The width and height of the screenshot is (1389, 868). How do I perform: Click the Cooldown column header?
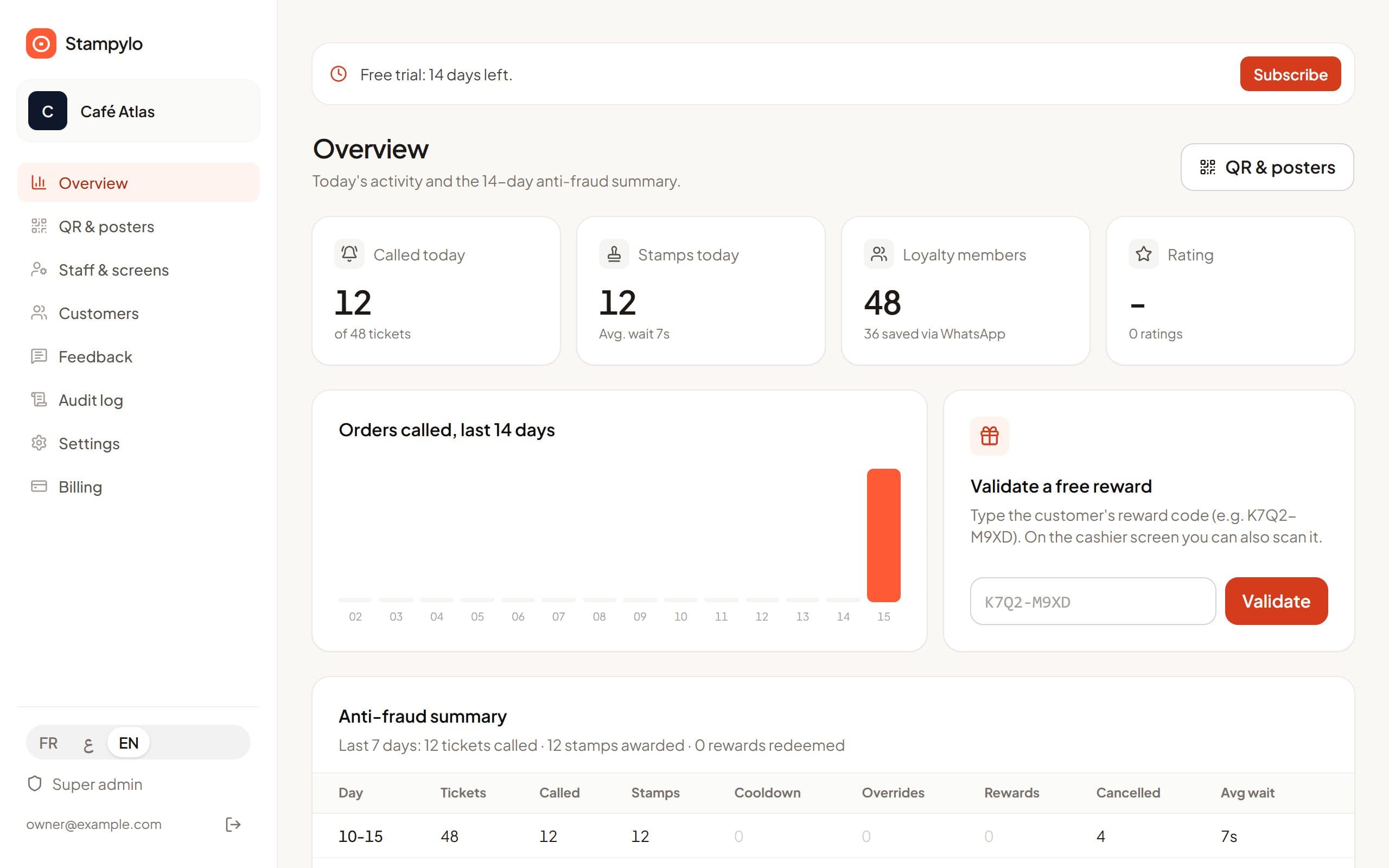[767, 793]
